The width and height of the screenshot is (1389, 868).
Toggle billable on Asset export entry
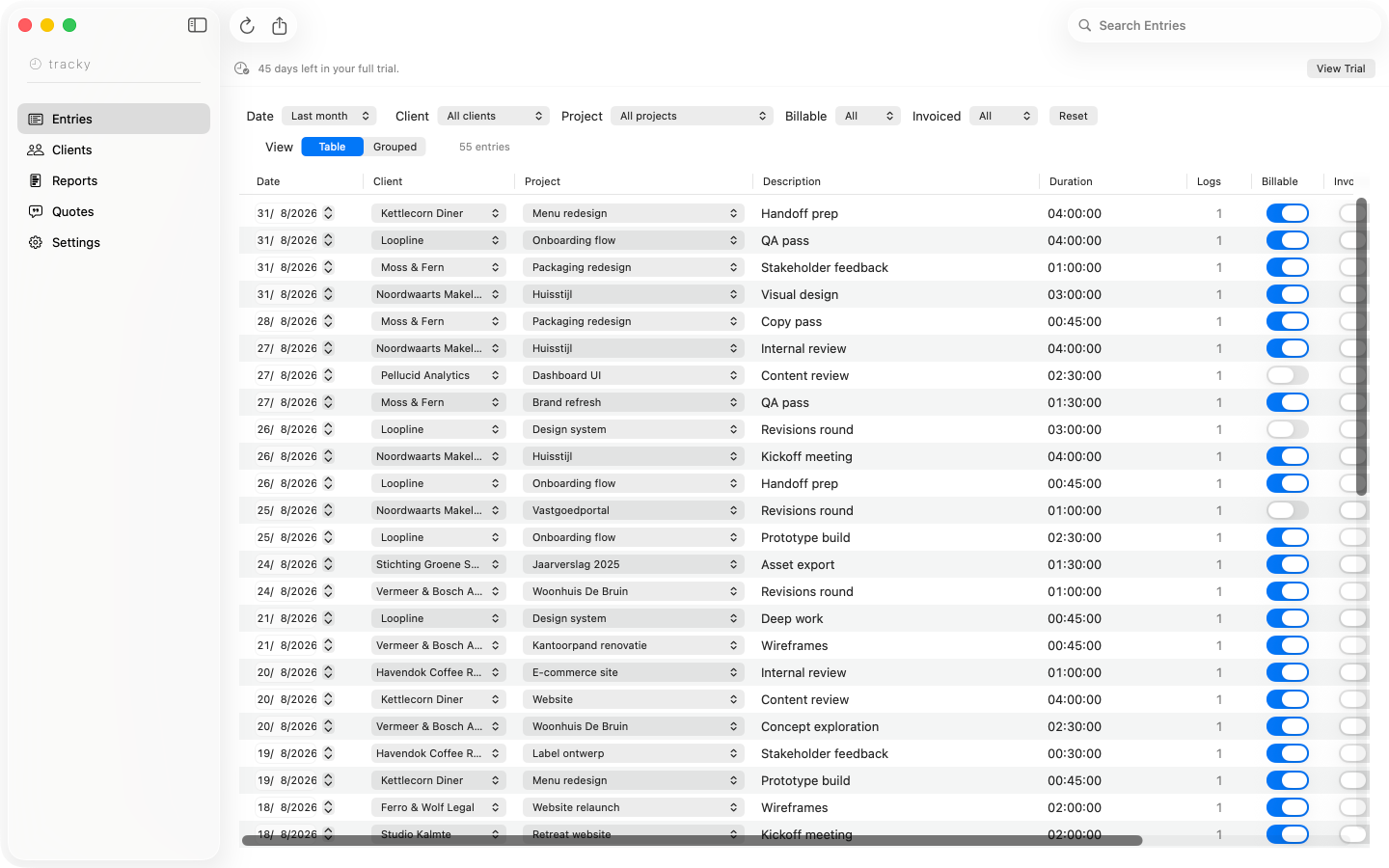pyautogui.click(x=1288, y=565)
